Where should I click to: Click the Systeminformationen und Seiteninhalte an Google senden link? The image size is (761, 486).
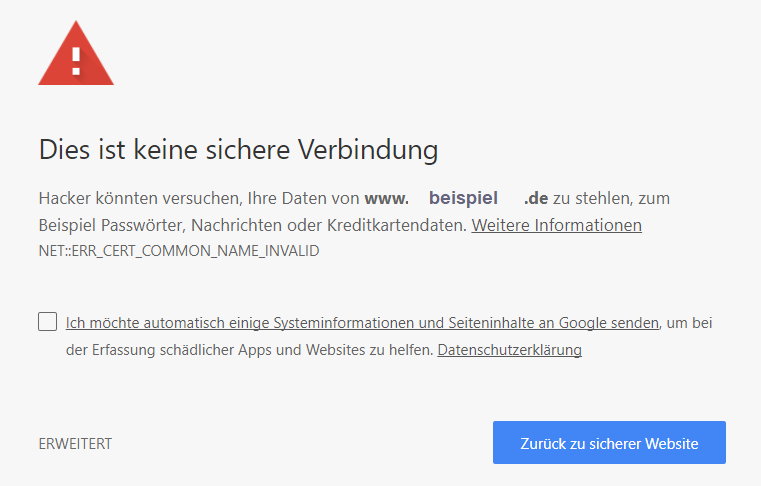coord(362,323)
